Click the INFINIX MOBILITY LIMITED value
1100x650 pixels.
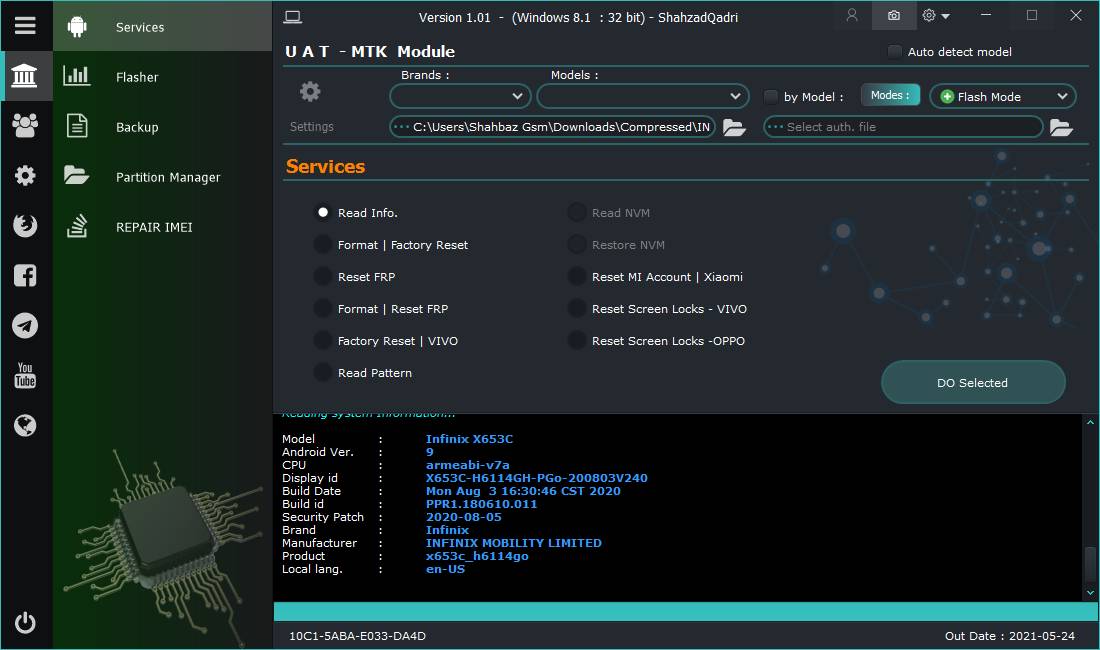pyautogui.click(x=514, y=543)
